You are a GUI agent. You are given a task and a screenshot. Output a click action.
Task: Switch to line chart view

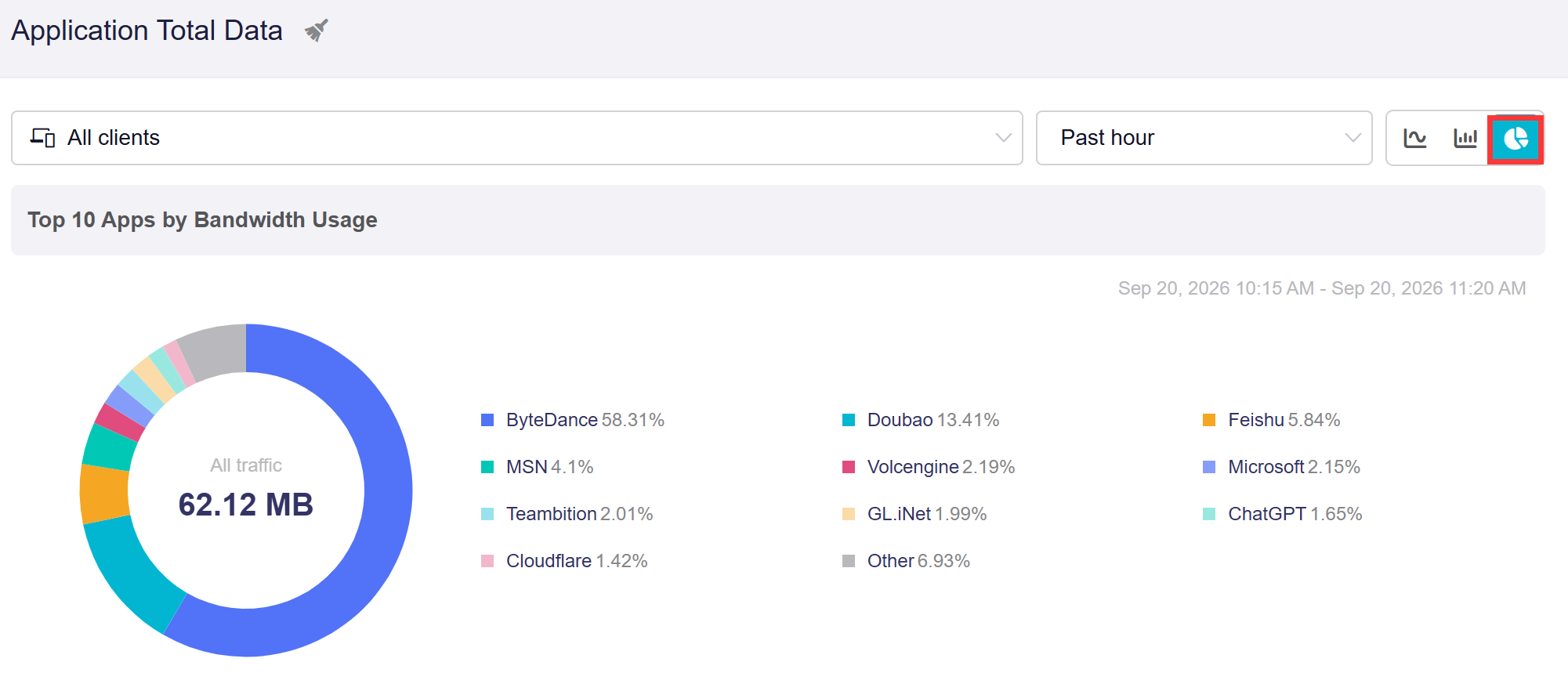click(x=1415, y=138)
